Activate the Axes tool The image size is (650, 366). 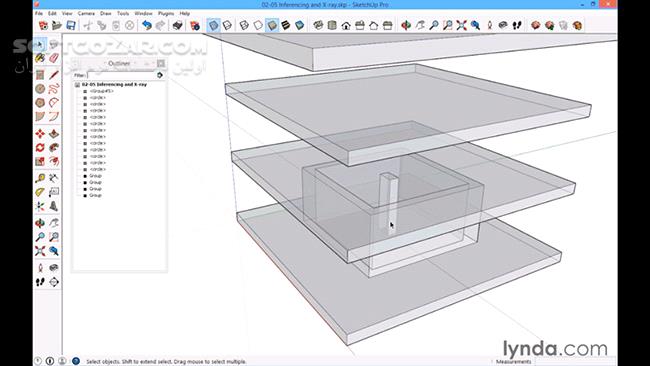coord(40,206)
